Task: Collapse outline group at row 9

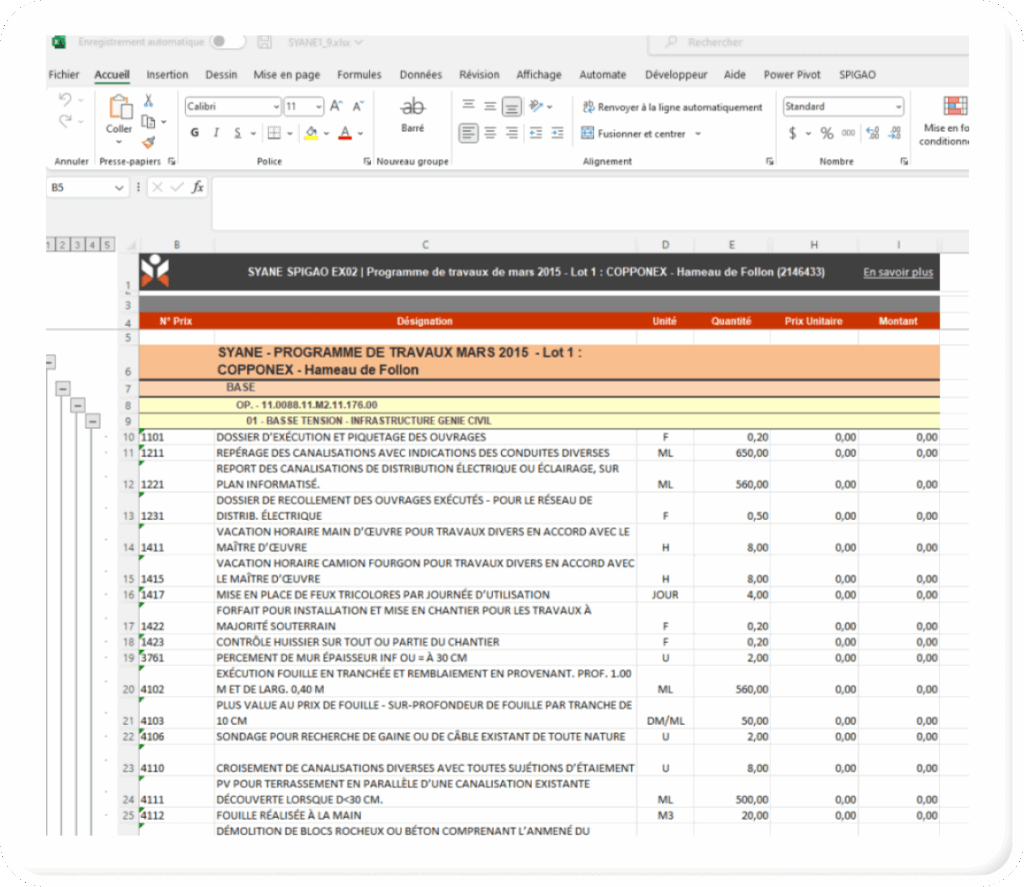Action: [92, 421]
